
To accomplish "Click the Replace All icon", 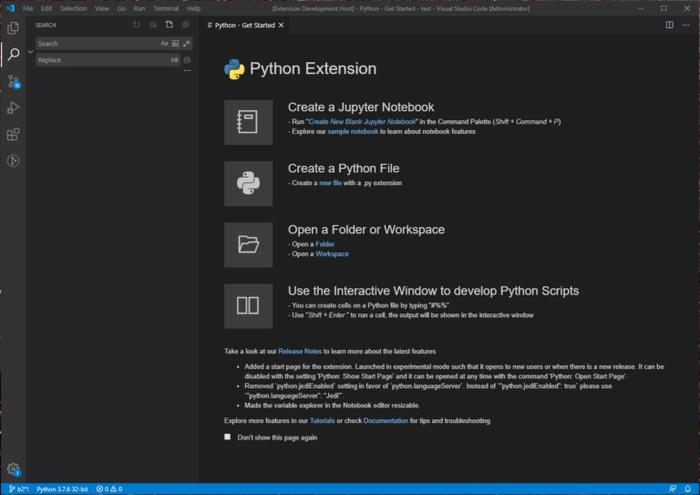I will click(x=187, y=60).
